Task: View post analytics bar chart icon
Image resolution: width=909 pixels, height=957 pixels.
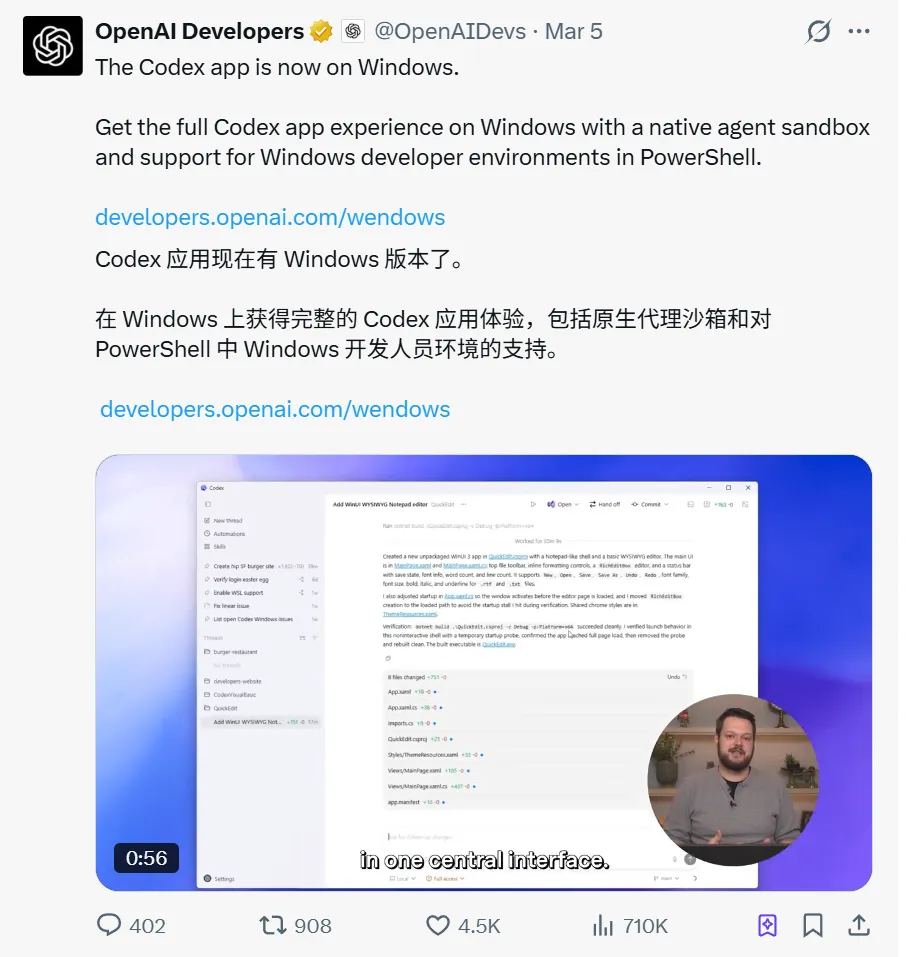Action: pos(603,925)
